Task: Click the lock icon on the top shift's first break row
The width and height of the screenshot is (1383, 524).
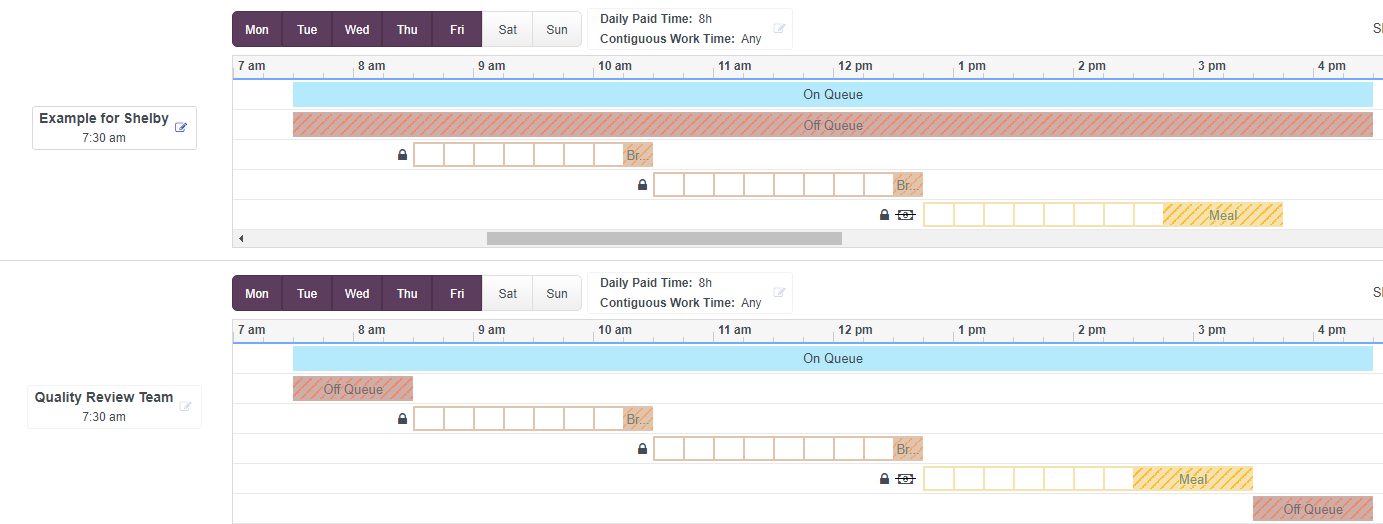Action: pyautogui.click(x=402, y=155)
